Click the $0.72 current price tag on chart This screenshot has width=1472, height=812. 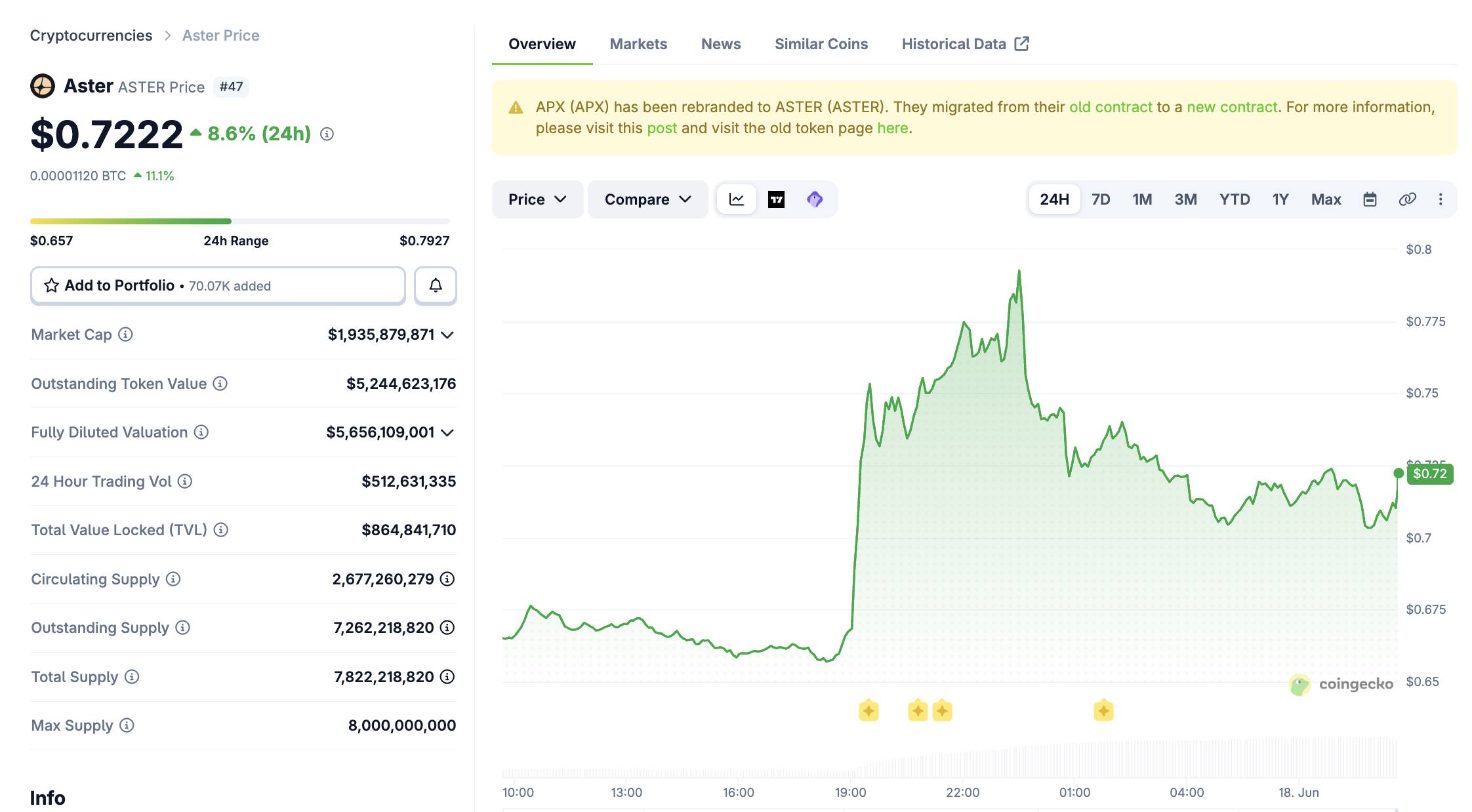(1430, 474)
